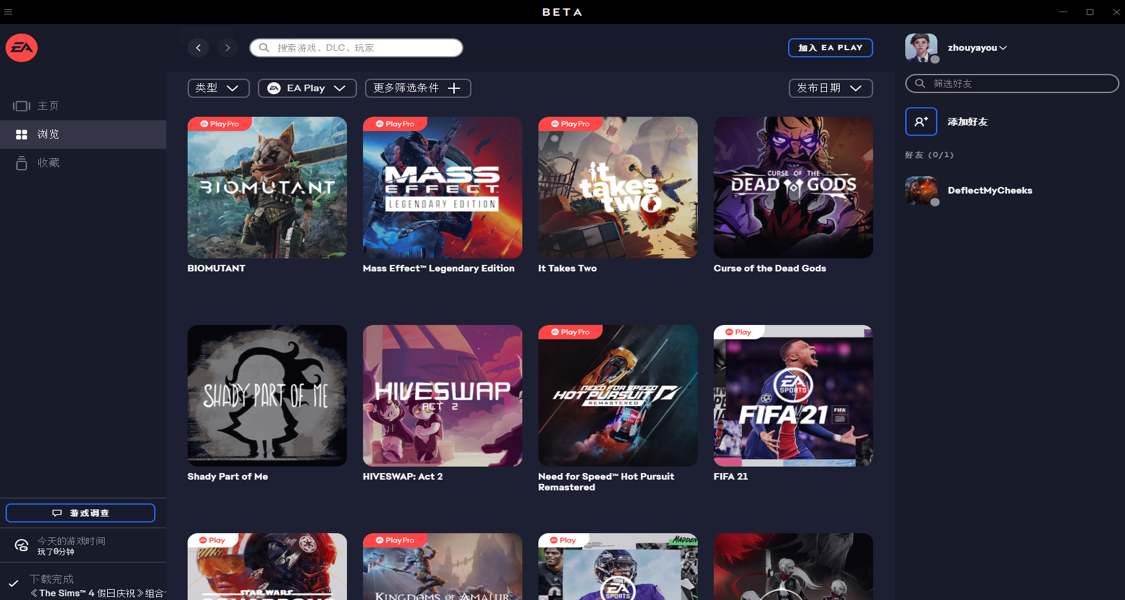
Task: Open the 发布日期 sort dropdown
Action: click(x=830, y=88)
